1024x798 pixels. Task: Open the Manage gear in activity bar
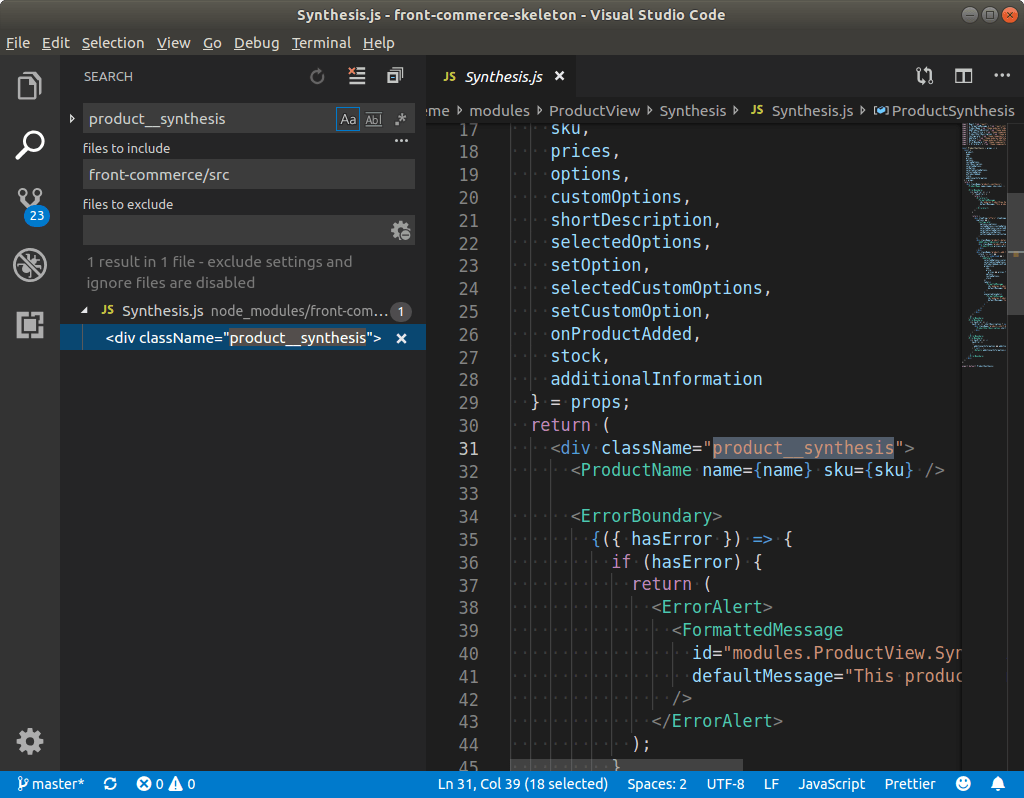pyautogui.click(x=29, y=742)
